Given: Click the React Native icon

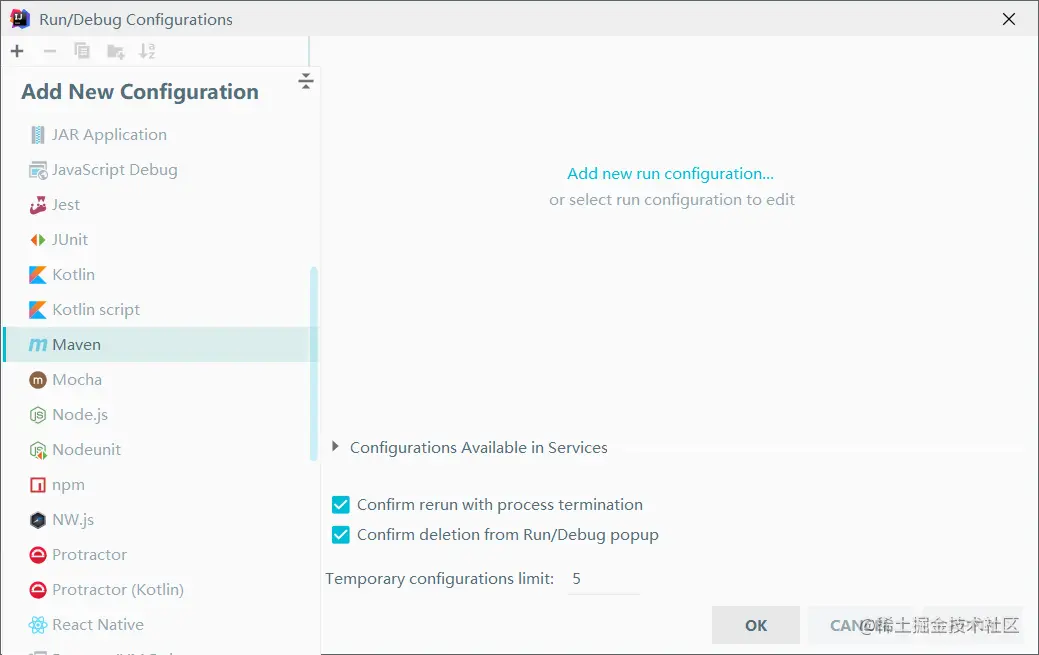Looking at the screenshot, I should [38, 625].
